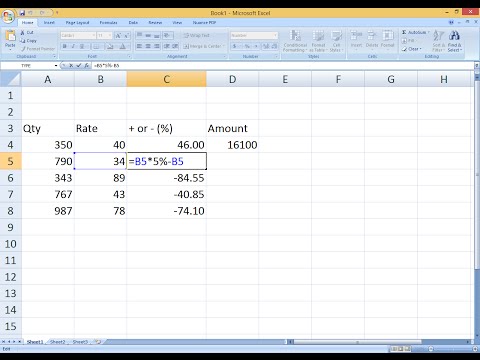Screen dimensions: 480x360
Task: Confirm the formula with the checkmark
Action: pyautogui.click(x=78, y=65)
